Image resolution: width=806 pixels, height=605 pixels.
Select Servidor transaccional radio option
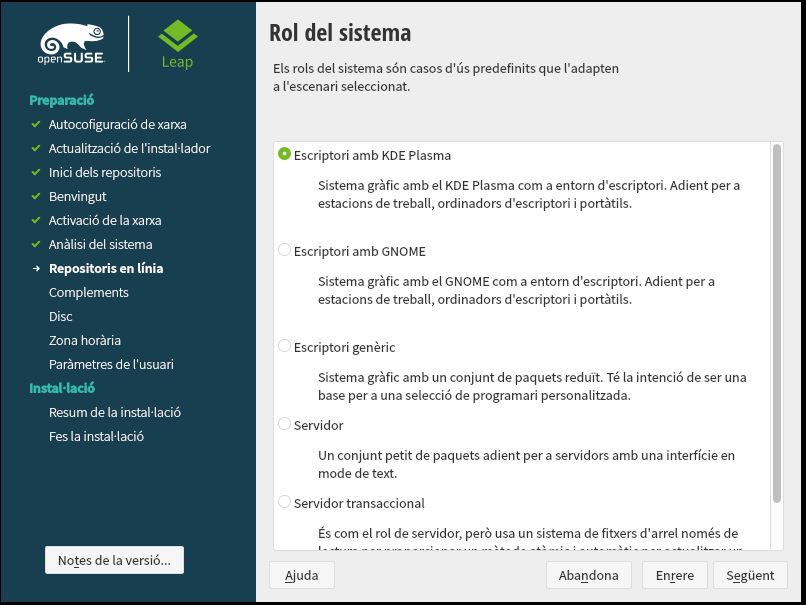click(x=285, y=503)
